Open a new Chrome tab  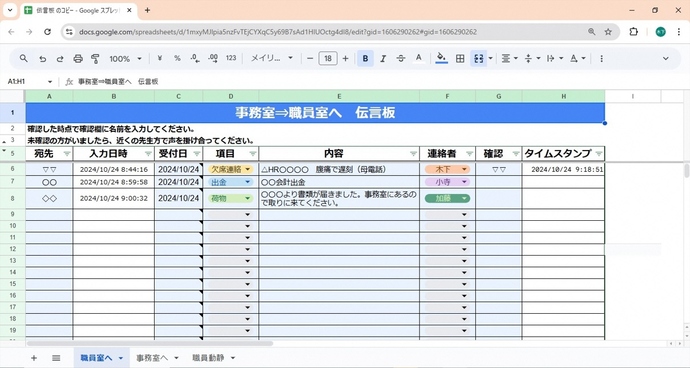click(147, 10)
